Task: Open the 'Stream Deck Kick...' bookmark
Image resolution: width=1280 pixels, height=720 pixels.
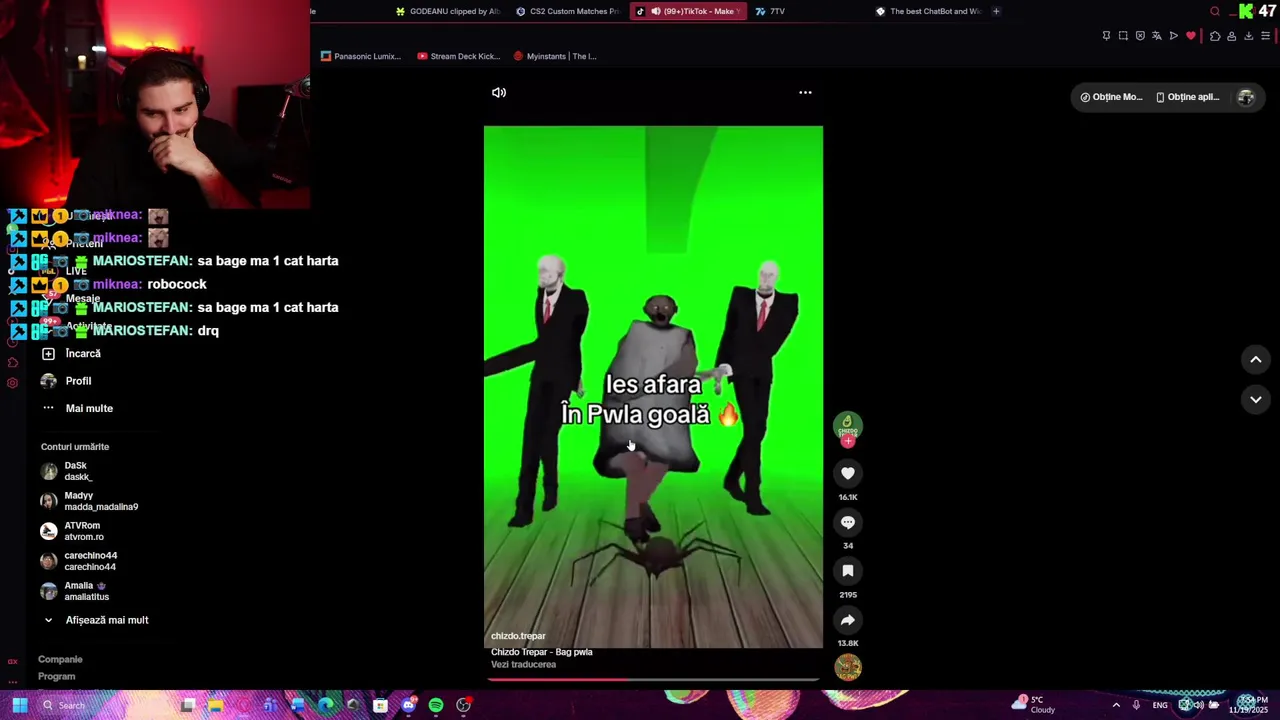Action: tap(459, 56)
